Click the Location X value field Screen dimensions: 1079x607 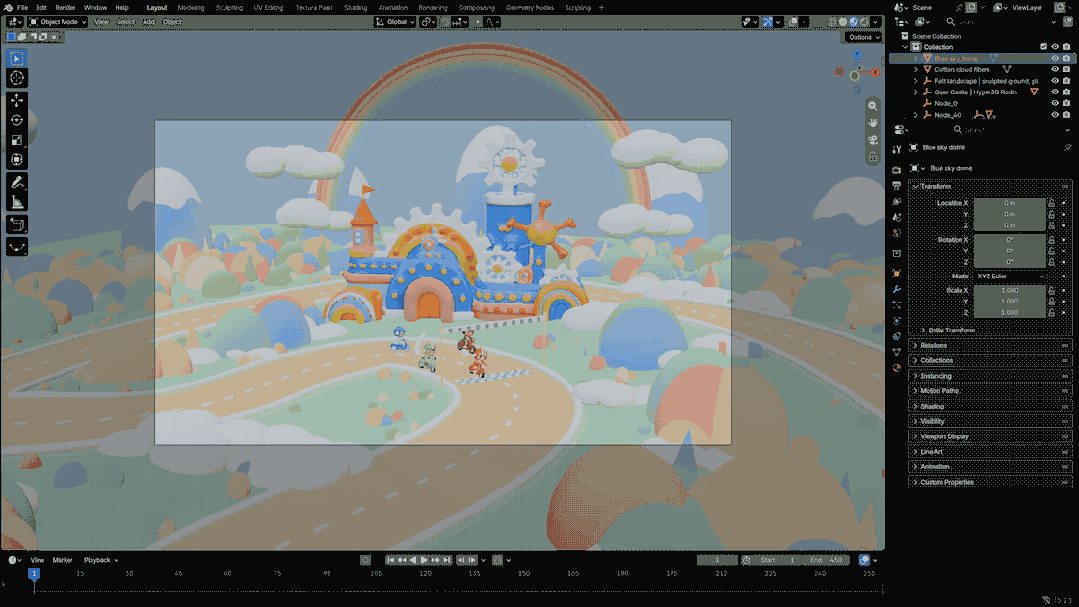click(x=1009, y=203)
